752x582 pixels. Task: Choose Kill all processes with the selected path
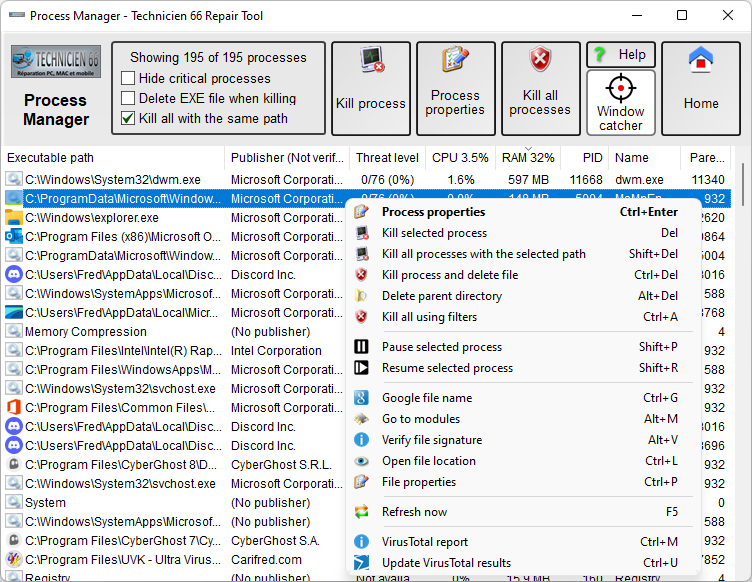click(523, 254)
